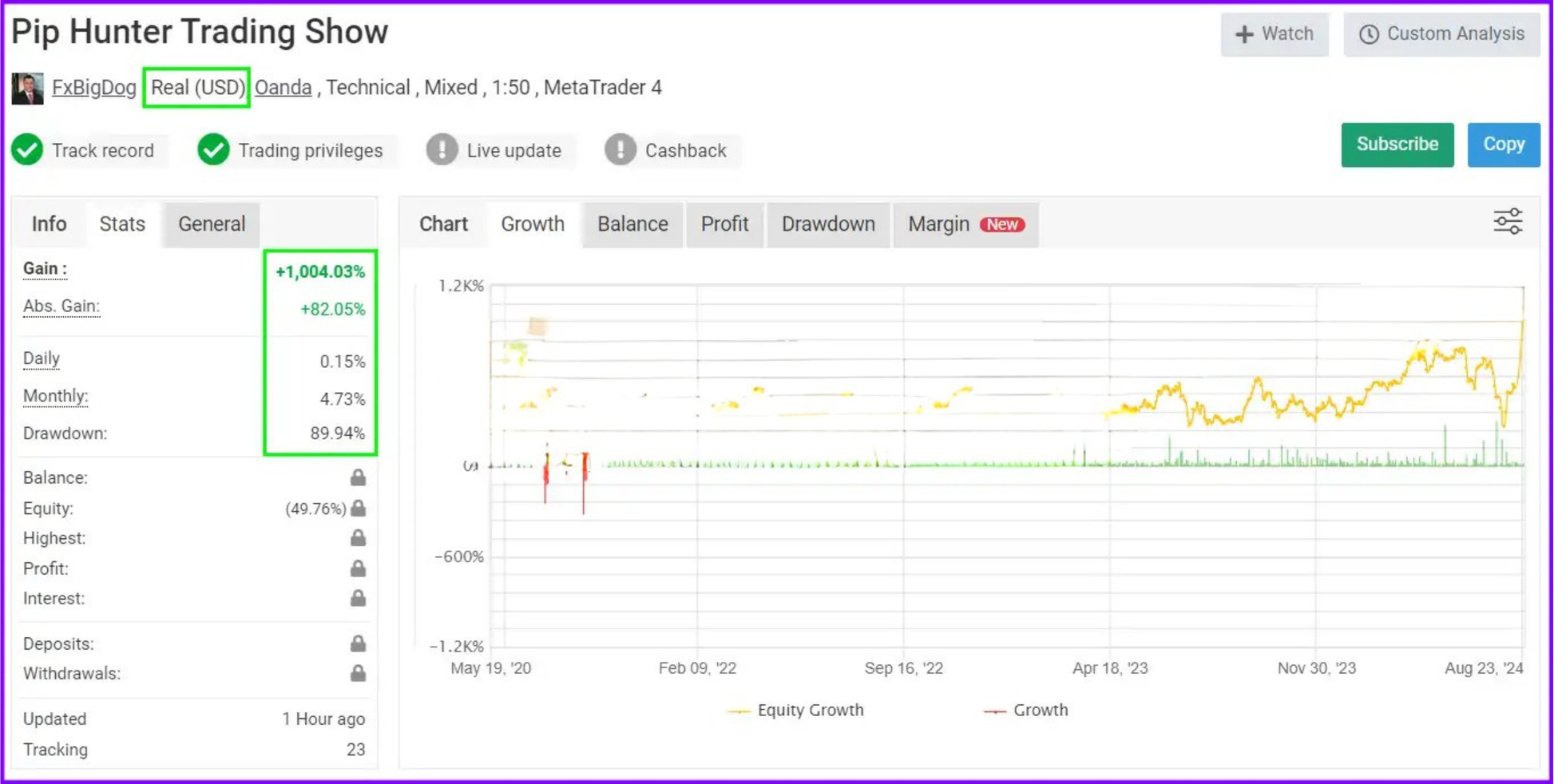Click the lock icon beside Profit
This screenshot has height=784, width=1554.
[358, 568]
